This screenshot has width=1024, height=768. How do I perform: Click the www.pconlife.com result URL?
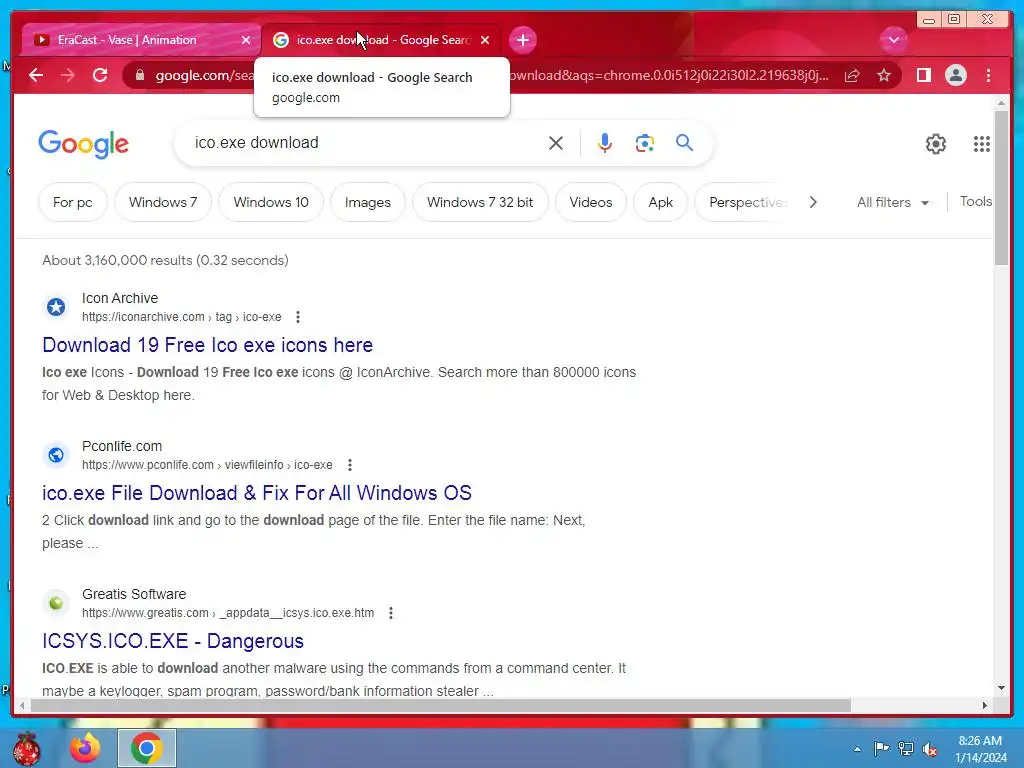point(207,465)
